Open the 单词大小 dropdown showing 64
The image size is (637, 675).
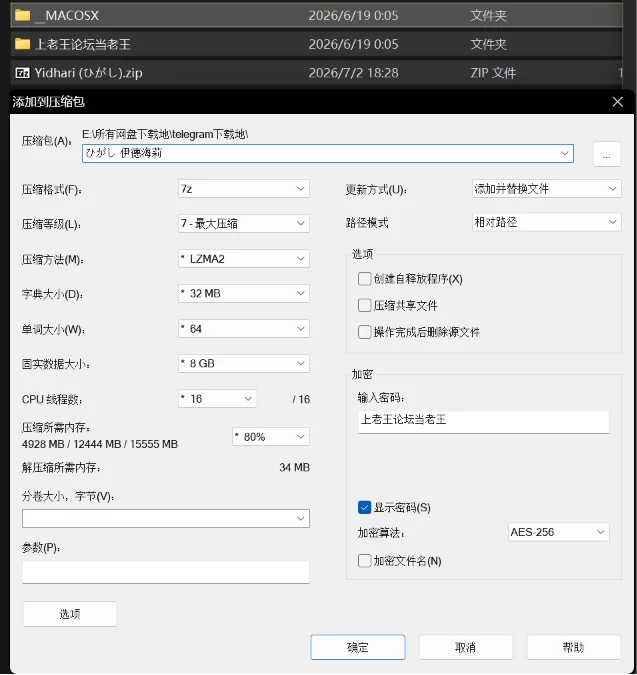pos(244,329)
